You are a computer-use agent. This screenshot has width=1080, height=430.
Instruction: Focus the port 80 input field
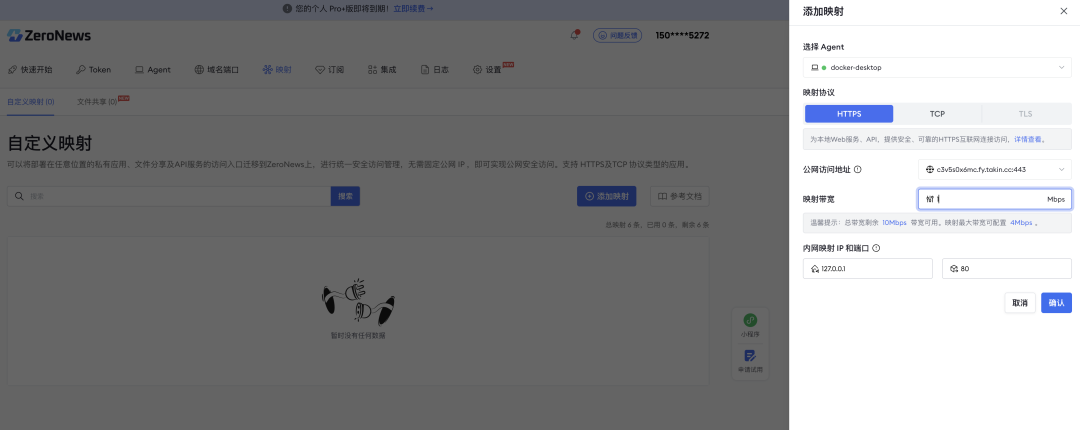(x=1007, y=269)
